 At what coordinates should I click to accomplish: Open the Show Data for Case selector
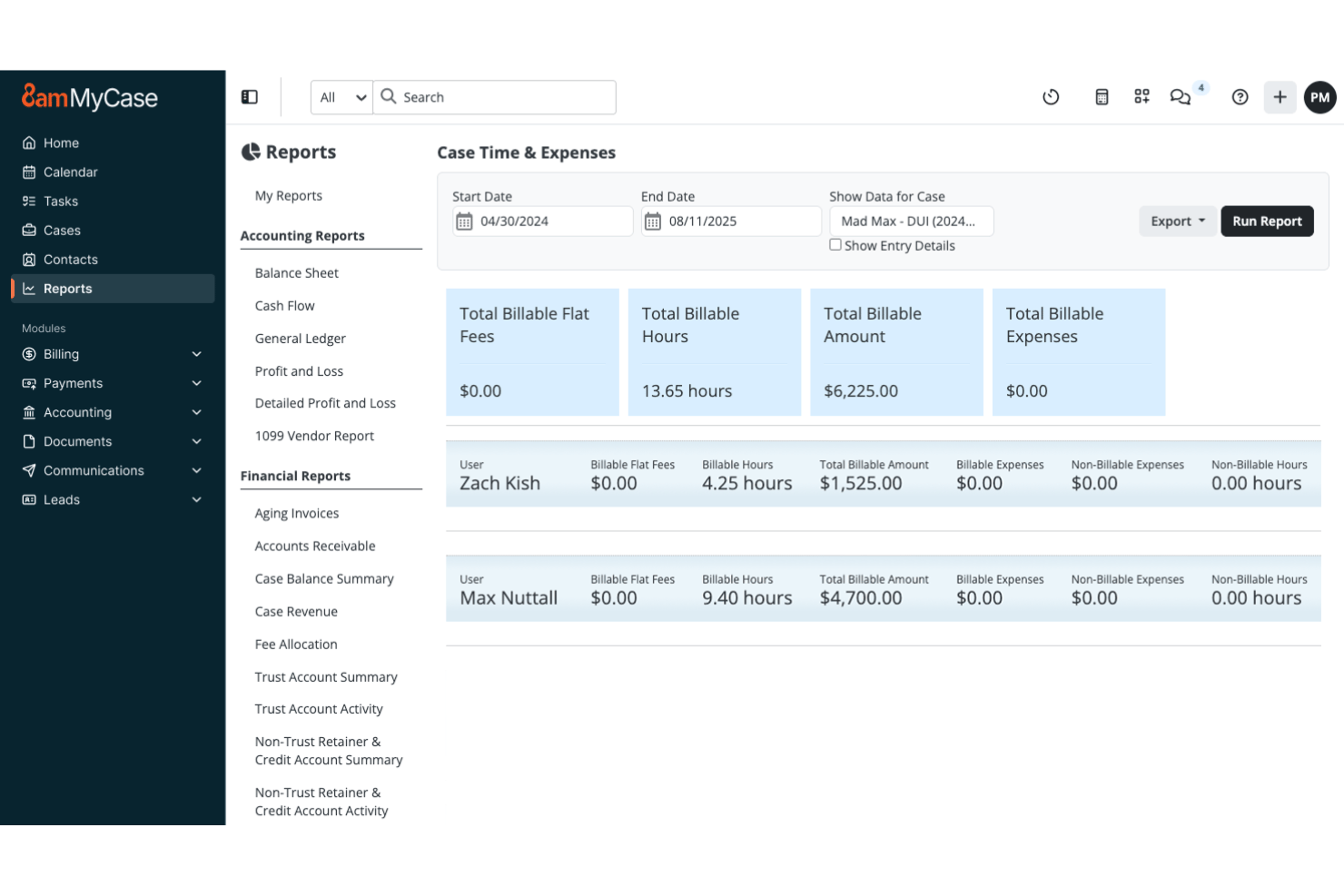(911, 222)
